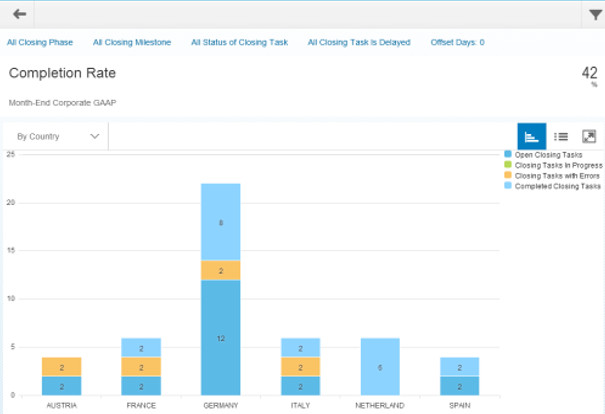Toggle Closing Tasks with Errors legend entry
The height and width of the screenshot is (414, 605).
tap(556, 176)
